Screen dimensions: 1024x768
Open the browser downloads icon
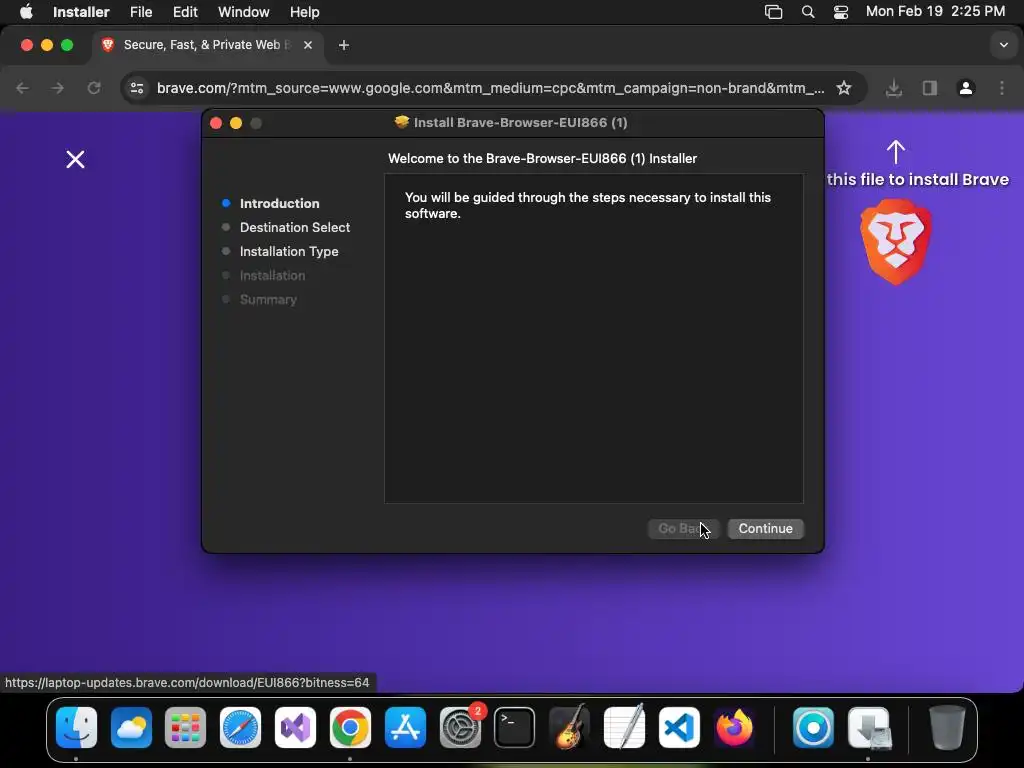coord(894,88)
